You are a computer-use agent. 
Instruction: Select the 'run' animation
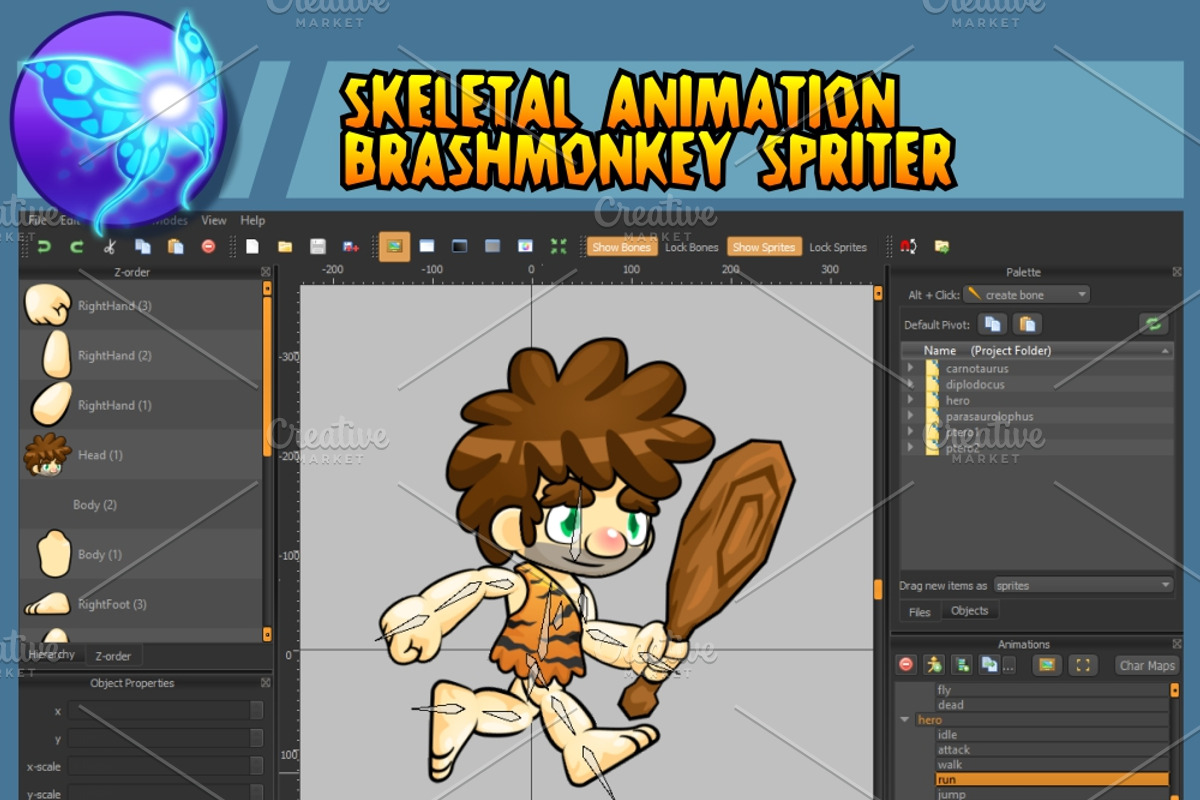pos(1051,780)
